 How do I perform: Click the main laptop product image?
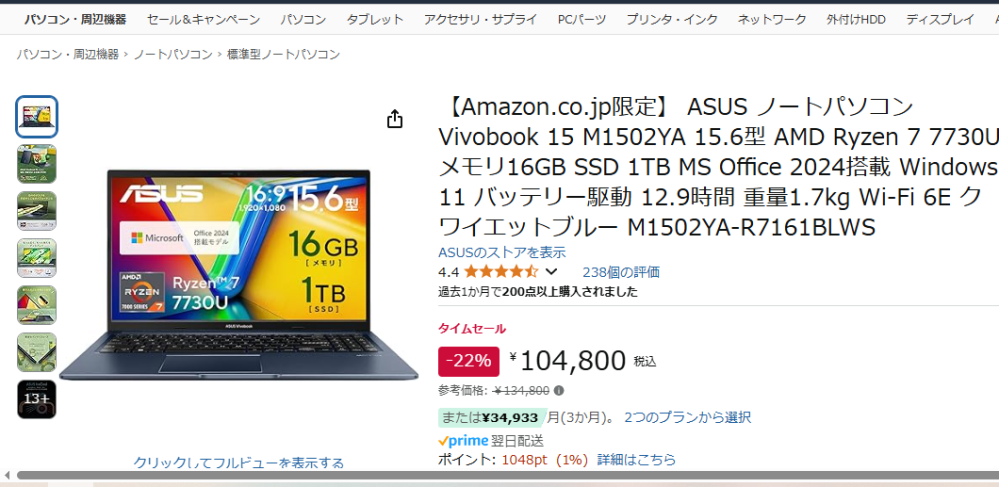click(x=239, y=275)
